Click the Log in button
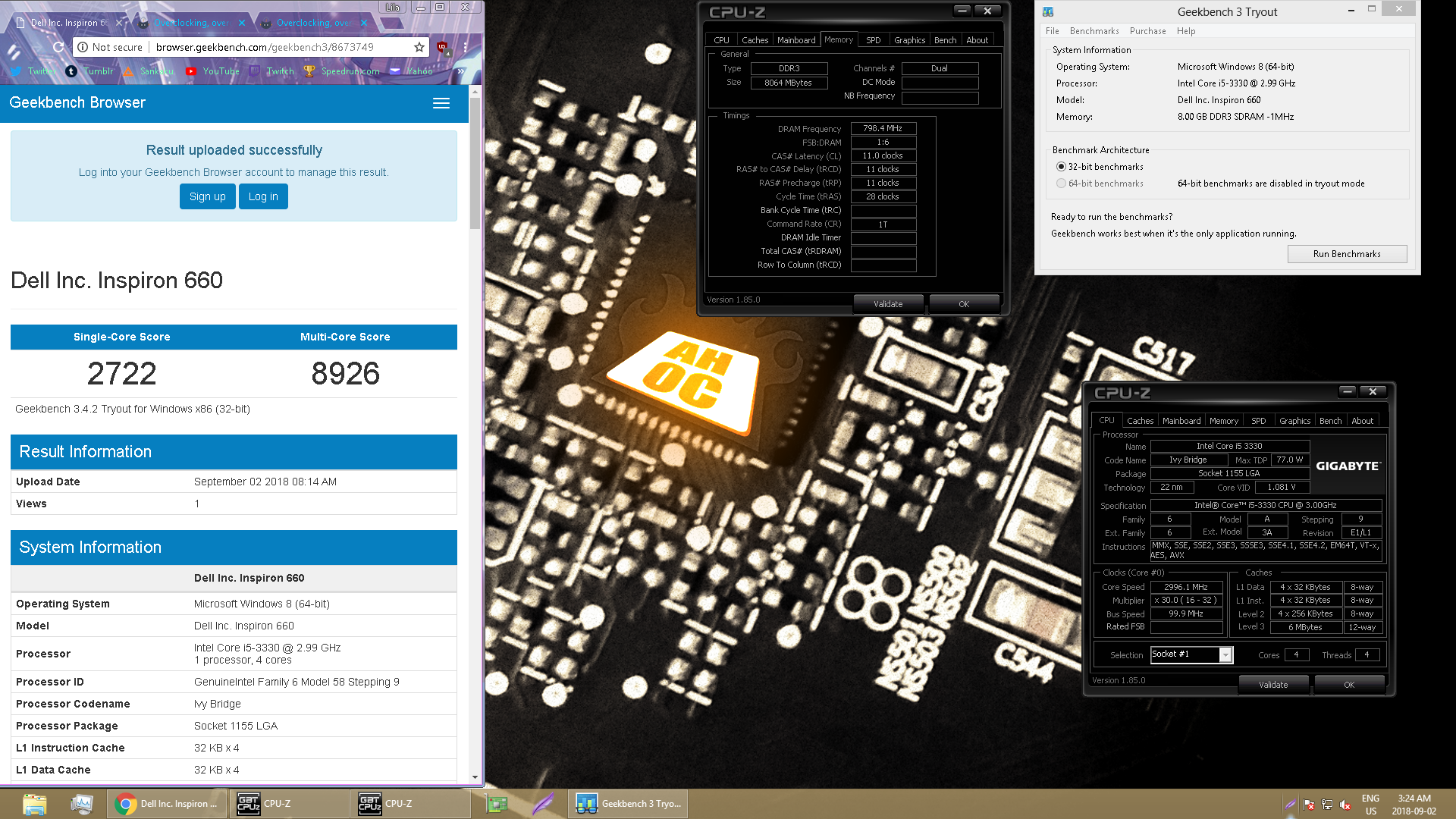Screen dimensions: 1456x819 (x=263, y=196)
